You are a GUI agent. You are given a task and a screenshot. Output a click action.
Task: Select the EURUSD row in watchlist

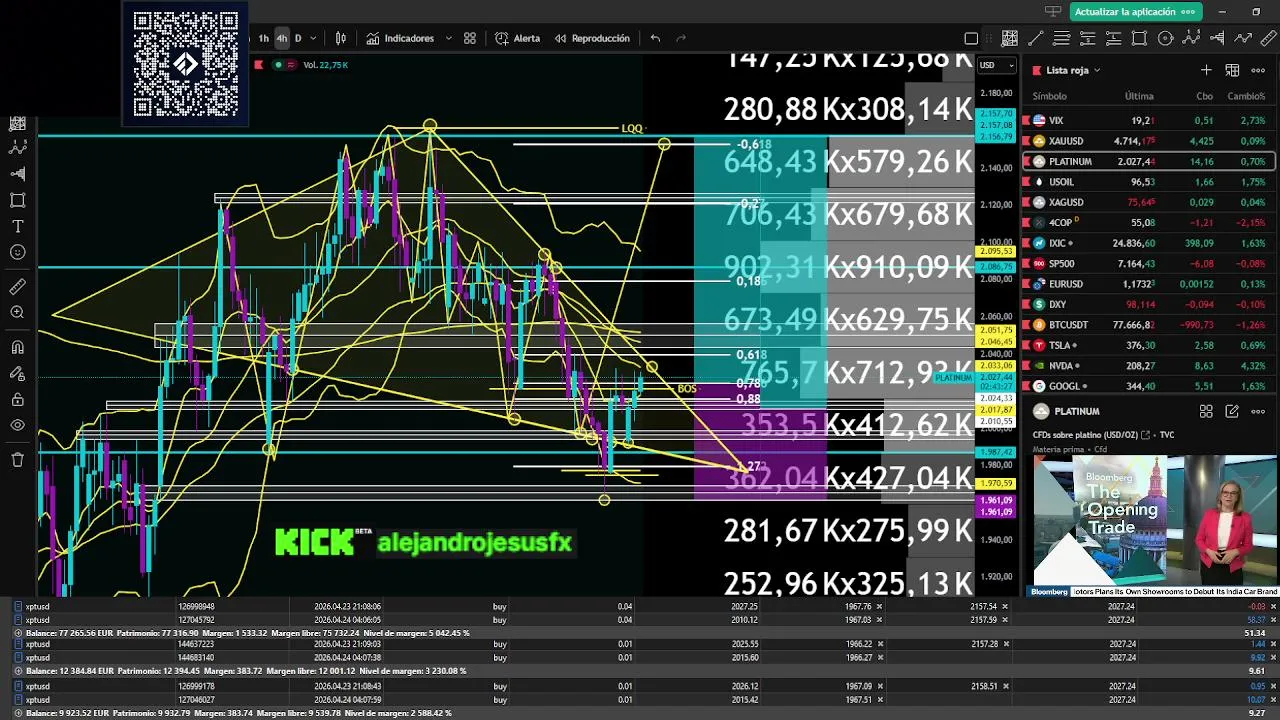(x=1146, y=283)
